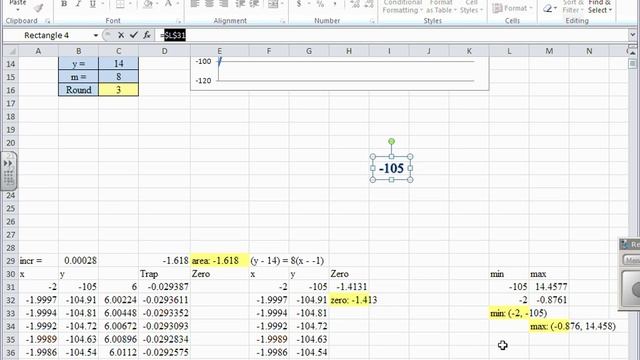
Task: Open Conditional Formatting dropdown
Action: click(x=402, y=7)
